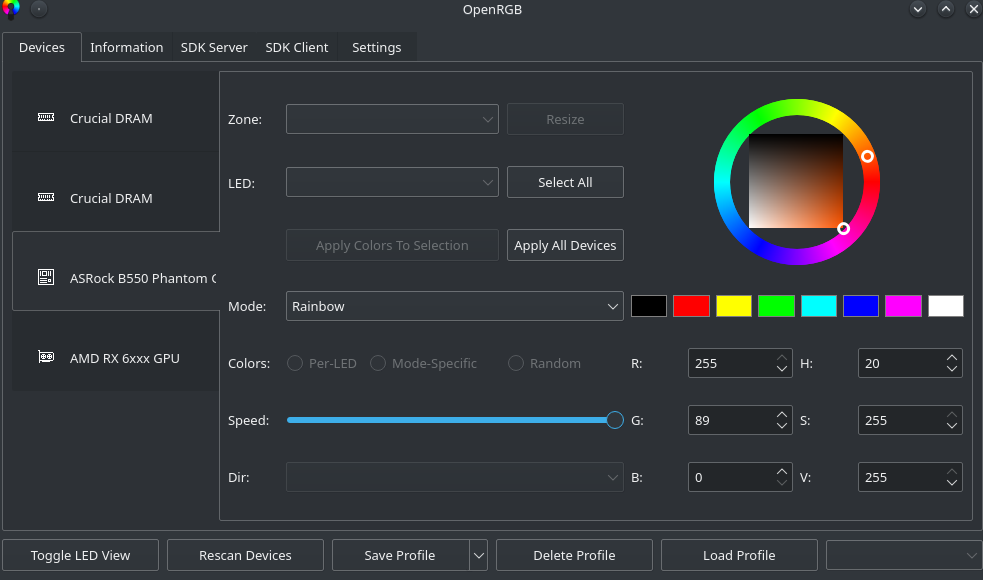Increase the B value with up arrow
The height and width of the screenshot is (580, 983).
[782, 472]
